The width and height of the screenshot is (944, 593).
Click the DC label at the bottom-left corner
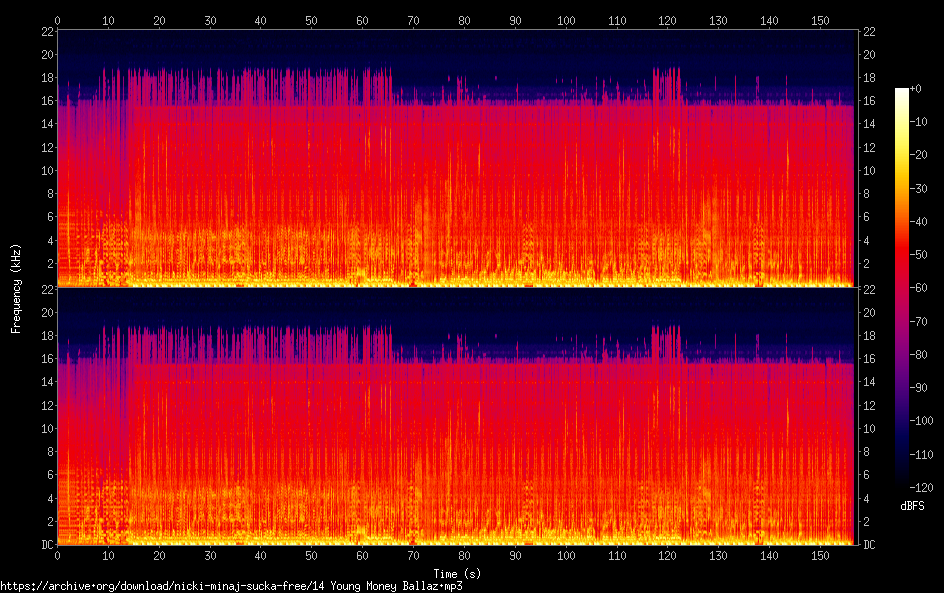[x=44, y=545]
